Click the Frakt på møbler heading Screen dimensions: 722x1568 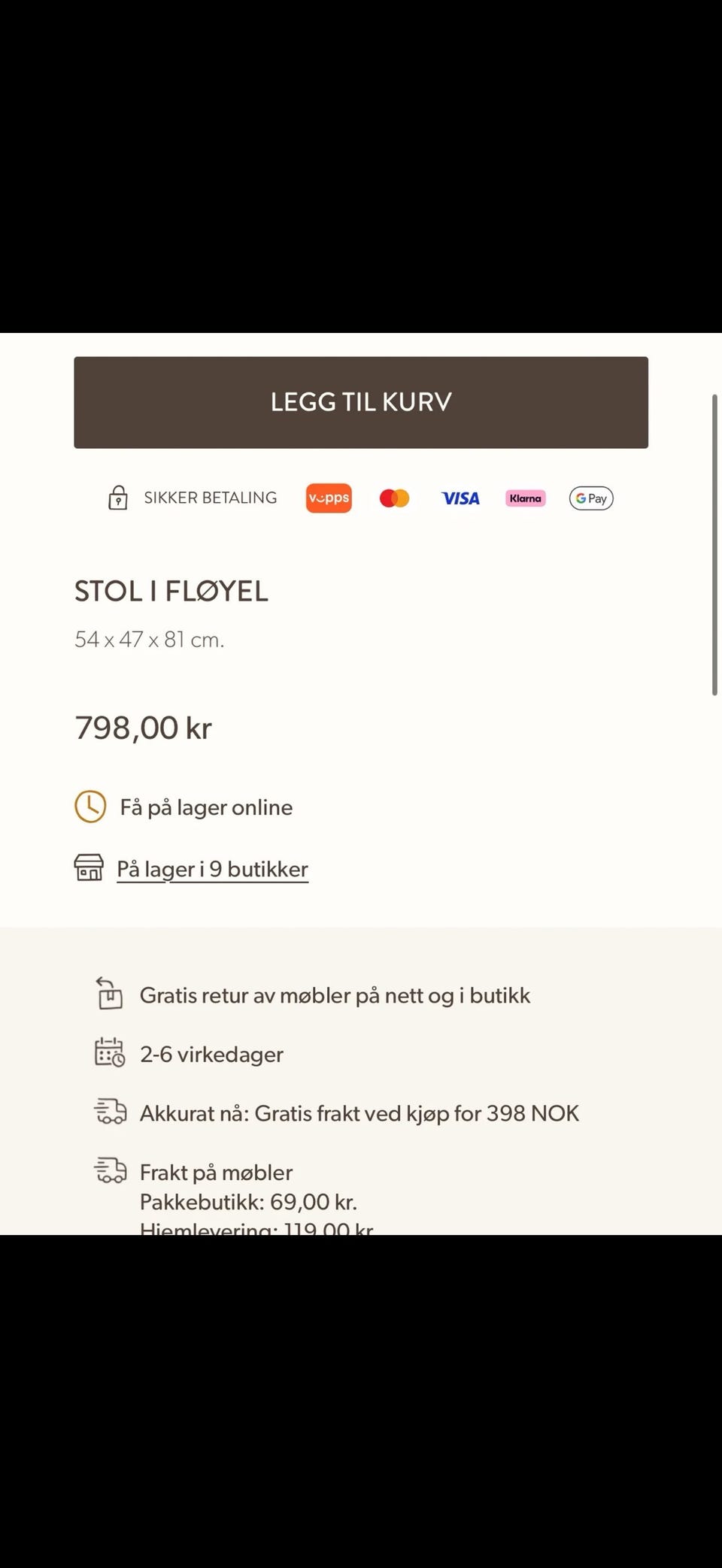tap(216, 1172)
